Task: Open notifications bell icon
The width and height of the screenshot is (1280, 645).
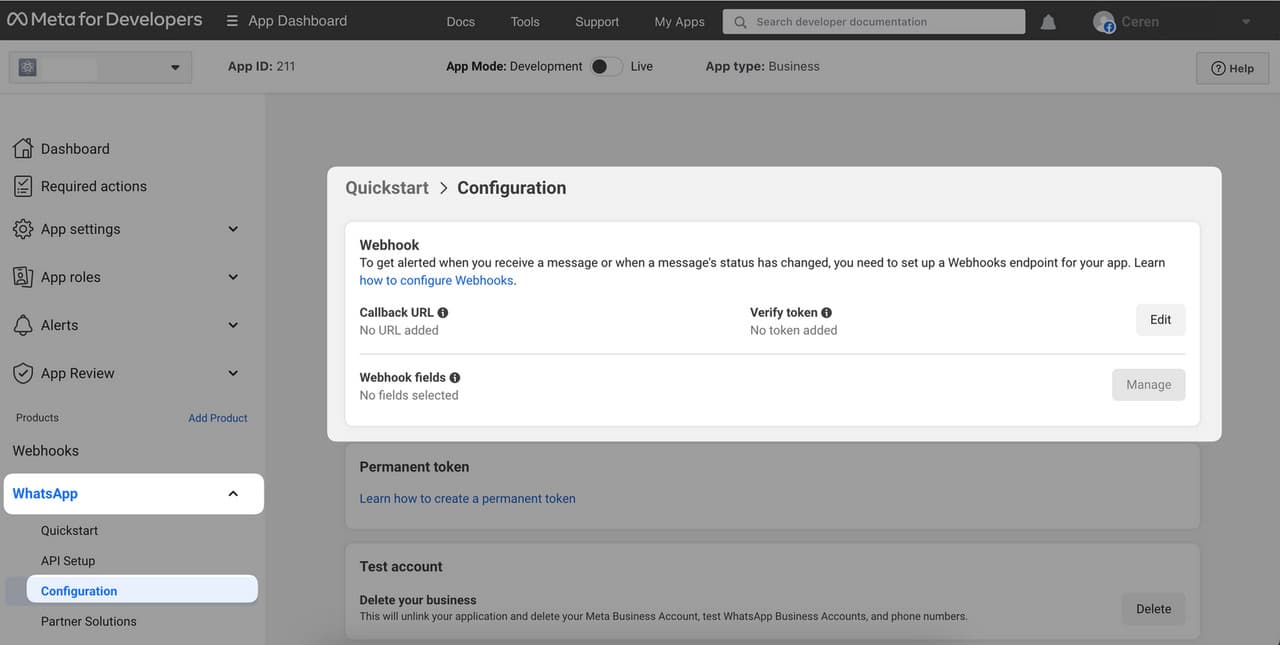Action: pyautogui.click(x=1048, y=22)
